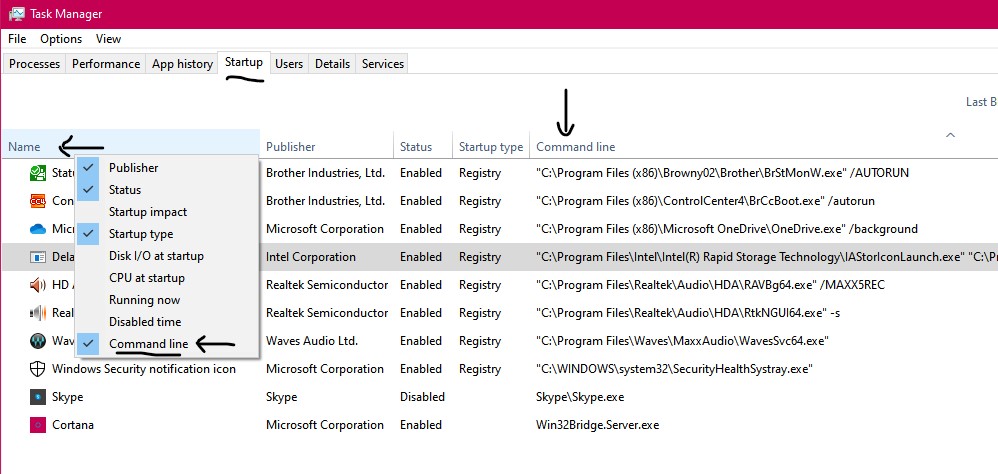Click the Skype\Skype.exe command line
The height and width of the screenshot is (474, 998).
tap(580, 397)
